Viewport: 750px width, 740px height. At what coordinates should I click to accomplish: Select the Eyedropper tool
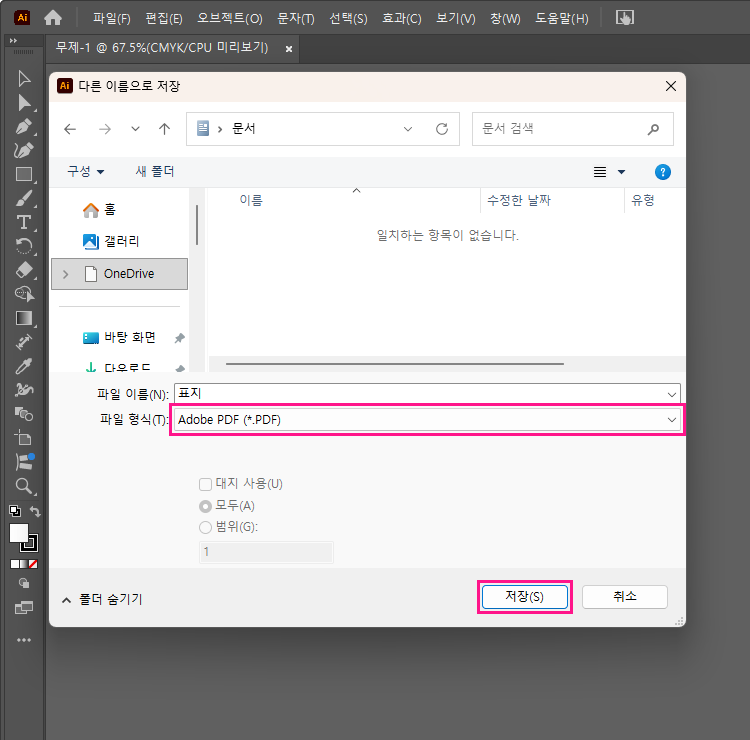pyautogui.click(x=24, y=366)
